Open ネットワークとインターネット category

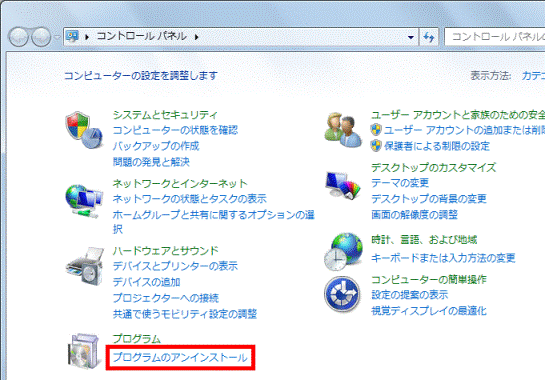tap(180, 183)
